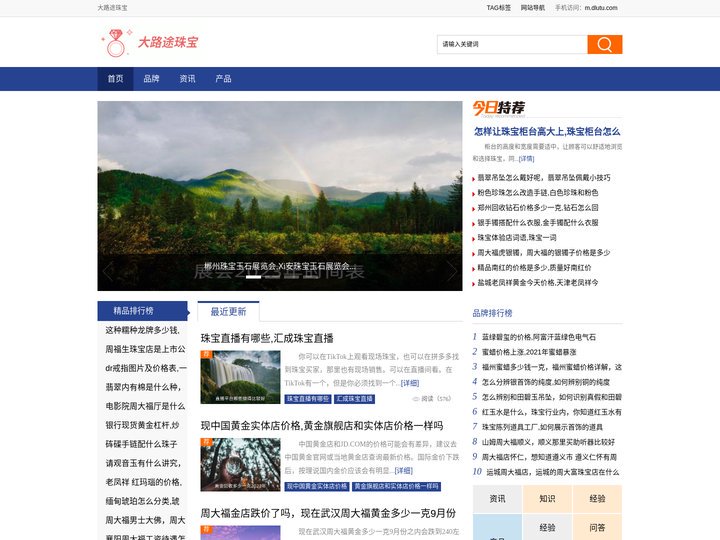This screenshot has height=540, width=720.
Task: Open 郑州回收钻石价格 link
Action: pyautogui.click(x=538, y=208)
